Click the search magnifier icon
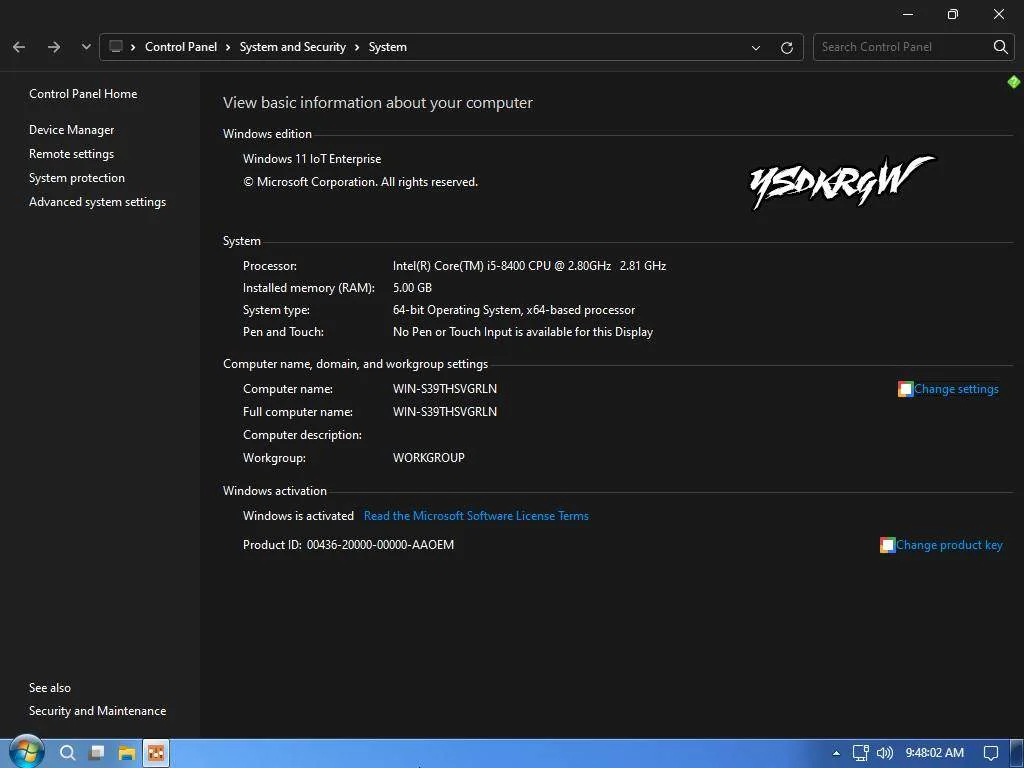 click(x=1000, y=47)
